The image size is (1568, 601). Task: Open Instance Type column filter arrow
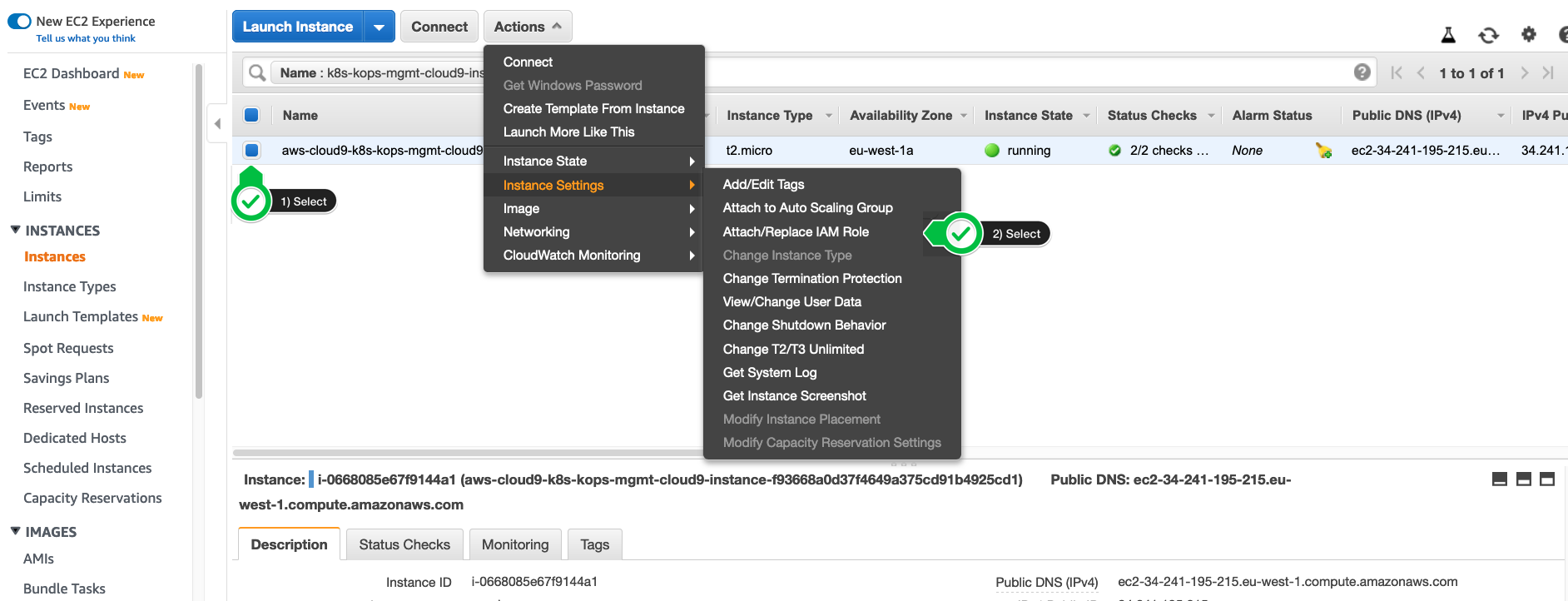tap(829, 116)
